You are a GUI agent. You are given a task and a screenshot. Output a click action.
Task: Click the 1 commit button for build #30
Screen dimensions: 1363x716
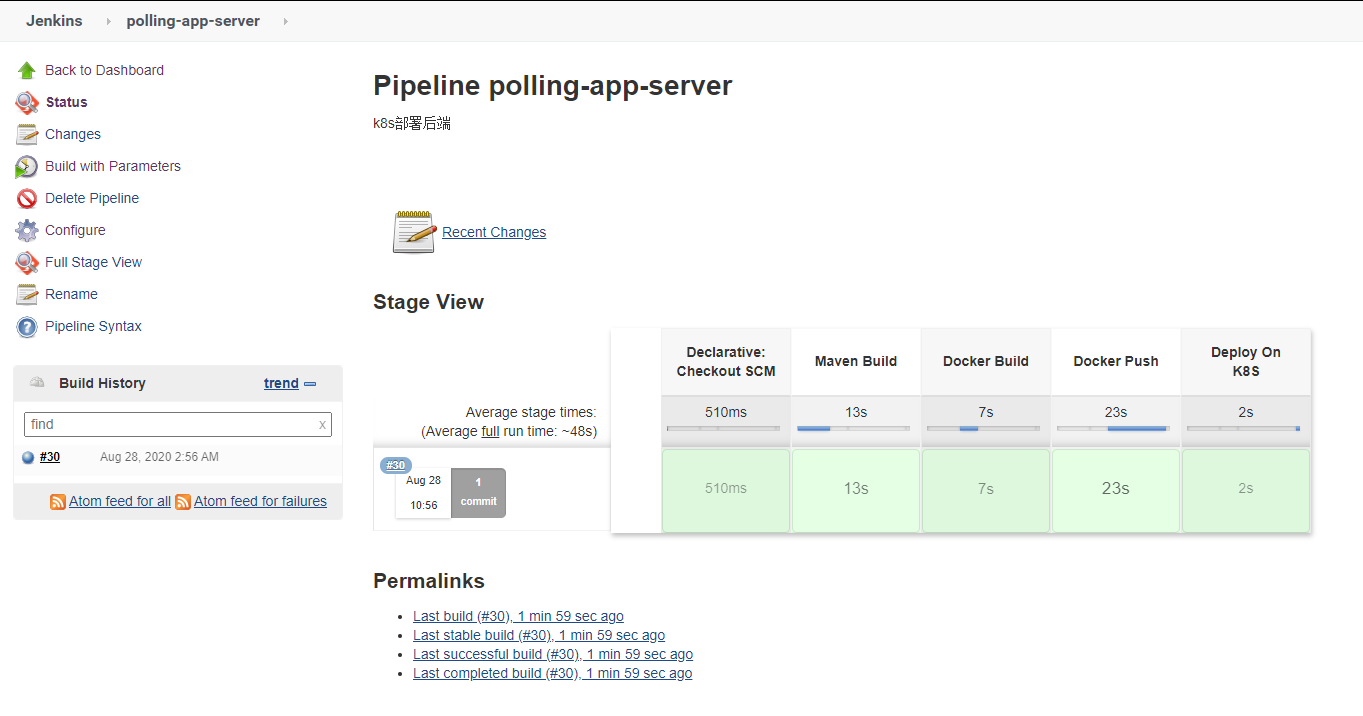[x=478, y=492]
